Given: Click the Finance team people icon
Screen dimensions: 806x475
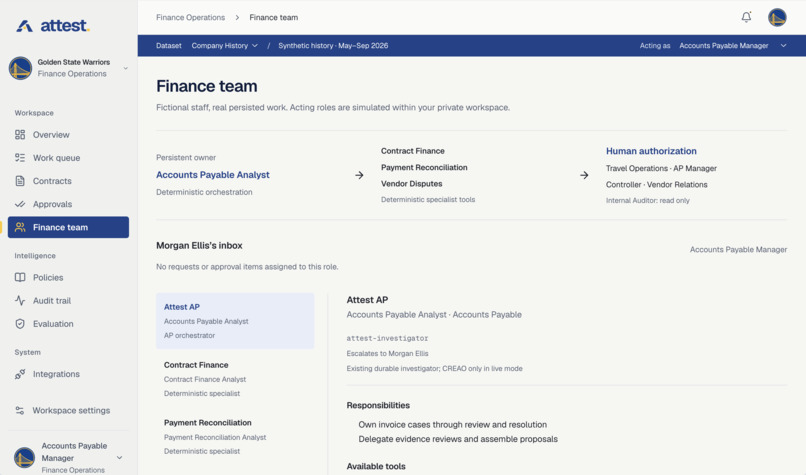Looking at the screenshot, I should coord(20,227).
